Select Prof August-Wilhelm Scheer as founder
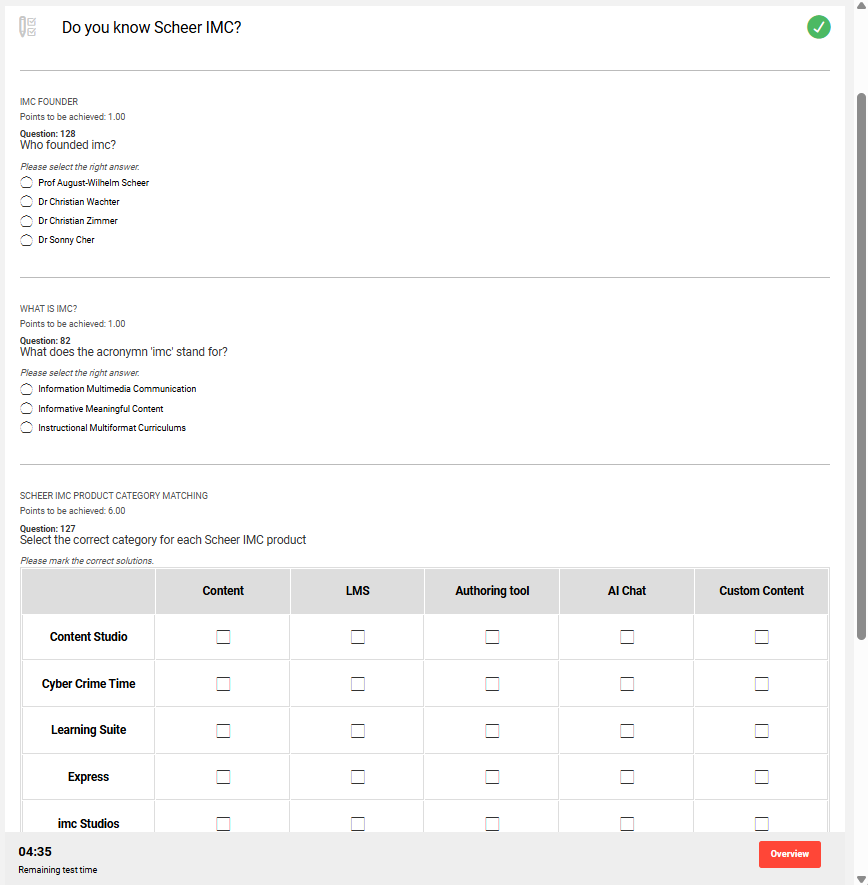This screenshot has height=885, width=868. pyautogui.click(x=27, y=183)
